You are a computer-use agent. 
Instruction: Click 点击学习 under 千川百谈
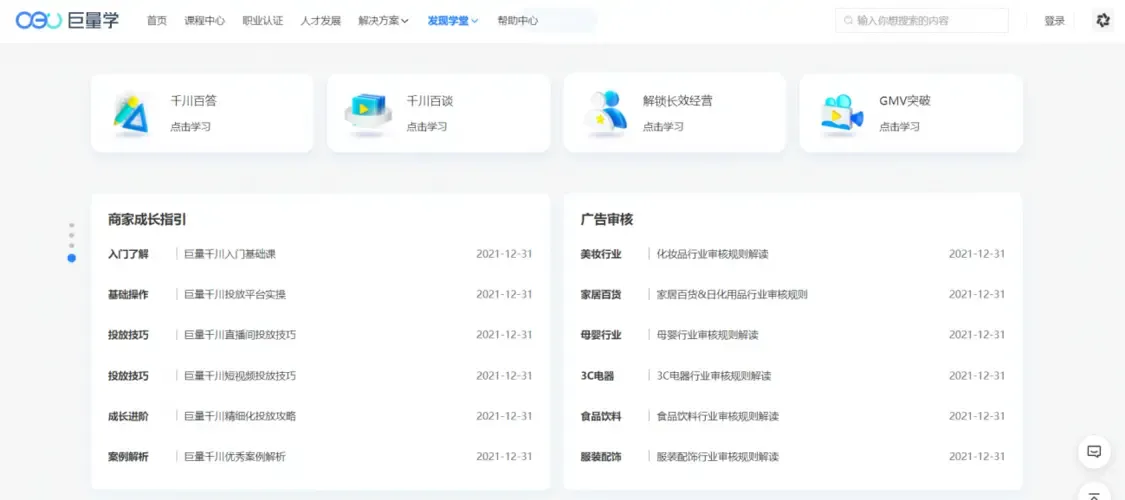click(427, 127)
